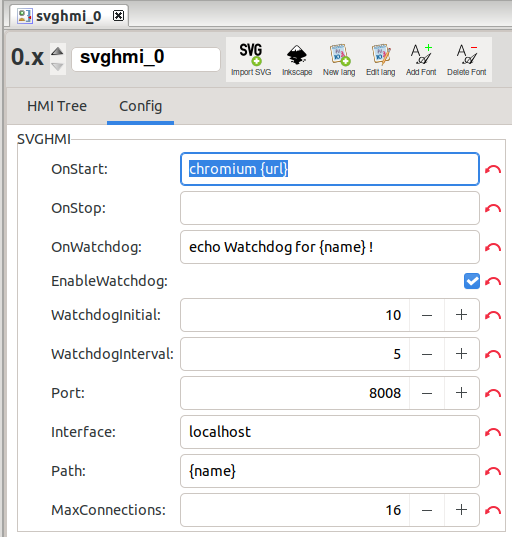Screen dimensions: 512x537
Task: Reset Port value with red undo arrow
Action: tap(493, 393)
